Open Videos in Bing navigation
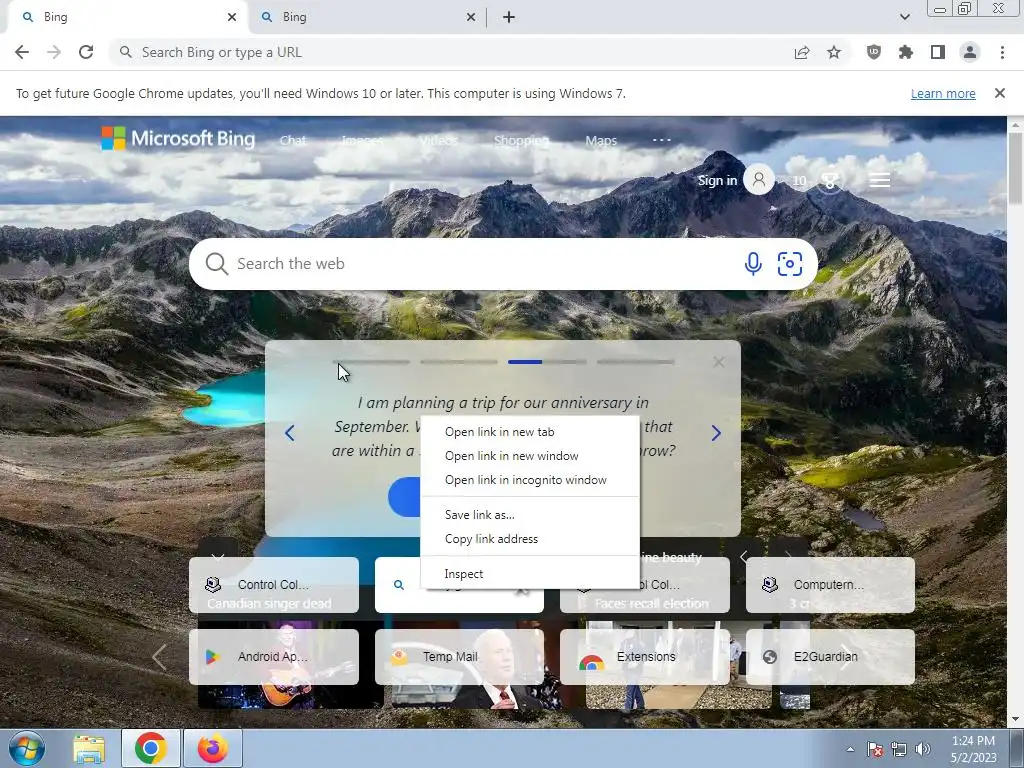Screen dimensions: 1024x768 coord(438,140)
